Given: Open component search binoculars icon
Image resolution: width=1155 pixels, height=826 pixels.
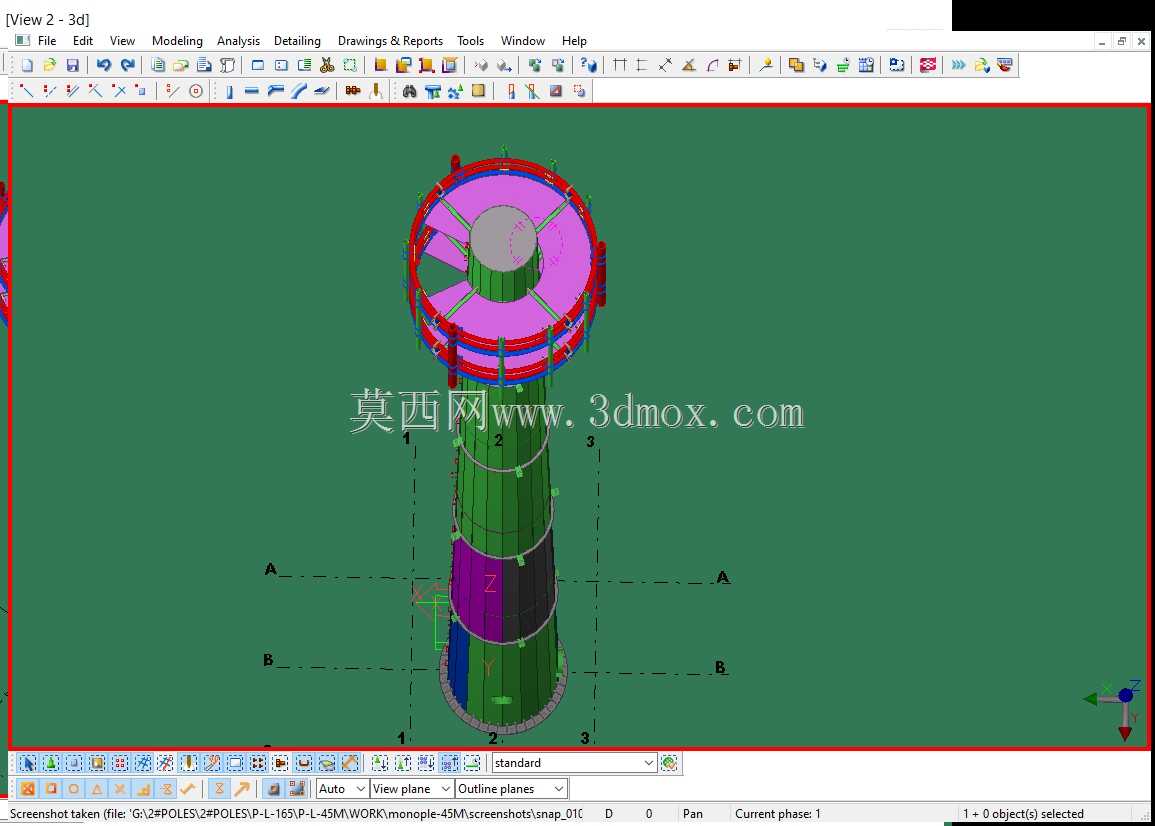Looking at the screenshot, I should 410,91.
